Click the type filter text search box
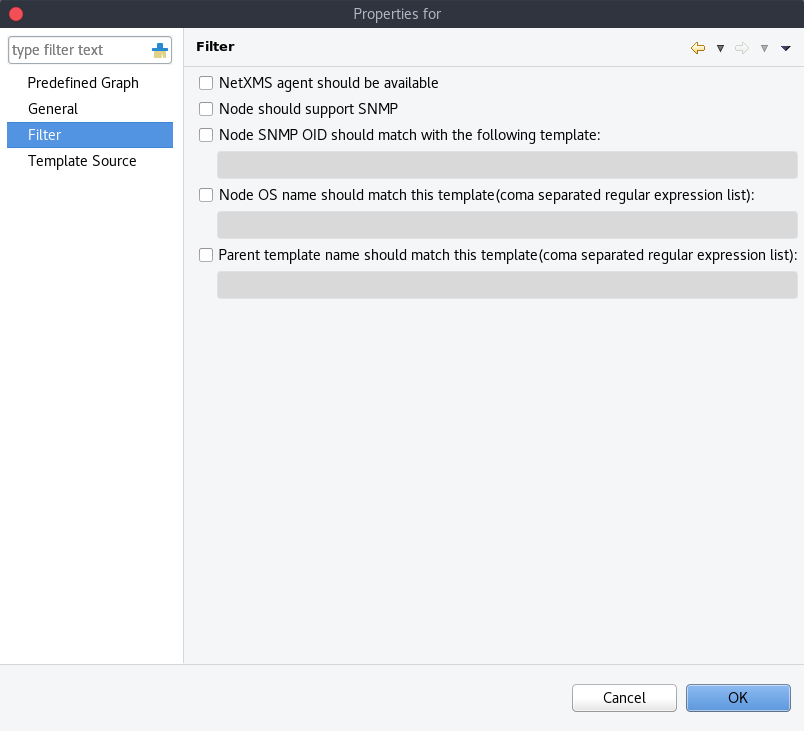 pos(78,50)
